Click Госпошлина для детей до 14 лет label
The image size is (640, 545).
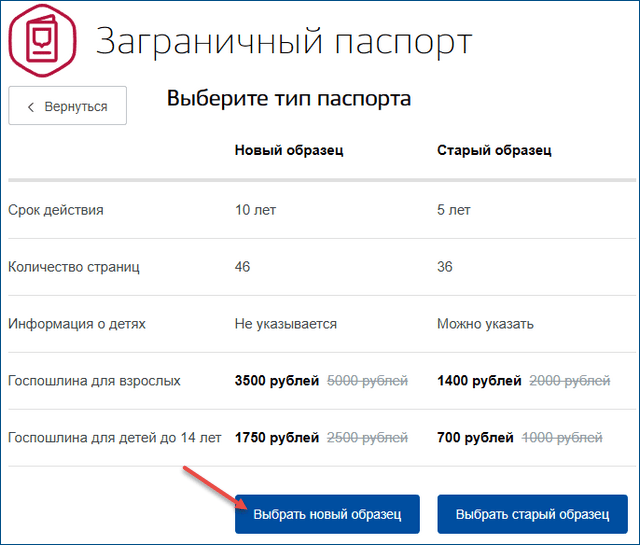click(x=115, y=438)
